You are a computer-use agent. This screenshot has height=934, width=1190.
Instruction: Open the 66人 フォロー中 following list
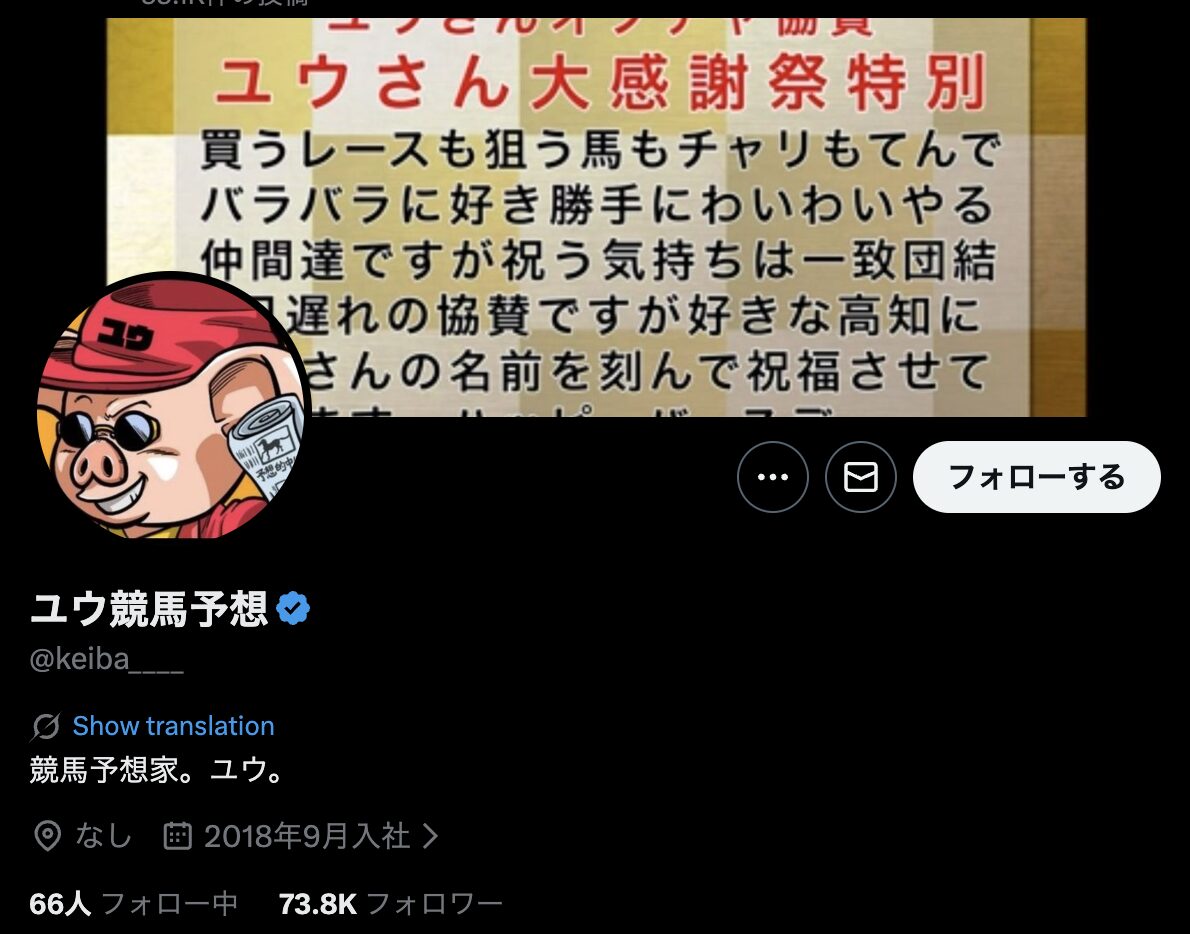pyautogui.click(x=134, y=904)
